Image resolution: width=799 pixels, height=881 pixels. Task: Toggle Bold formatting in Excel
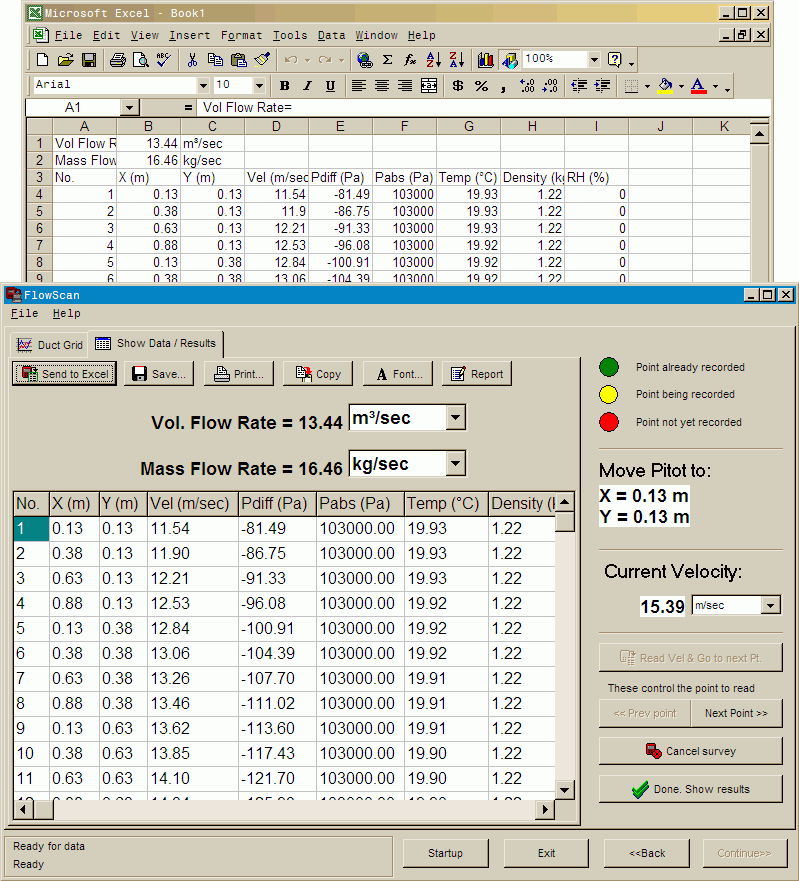tap(284, 86)
